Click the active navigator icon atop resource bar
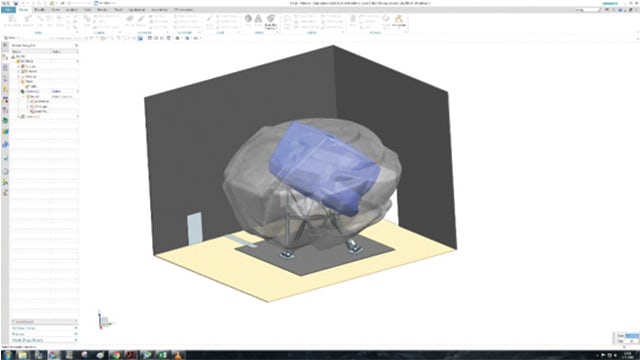 5,58
